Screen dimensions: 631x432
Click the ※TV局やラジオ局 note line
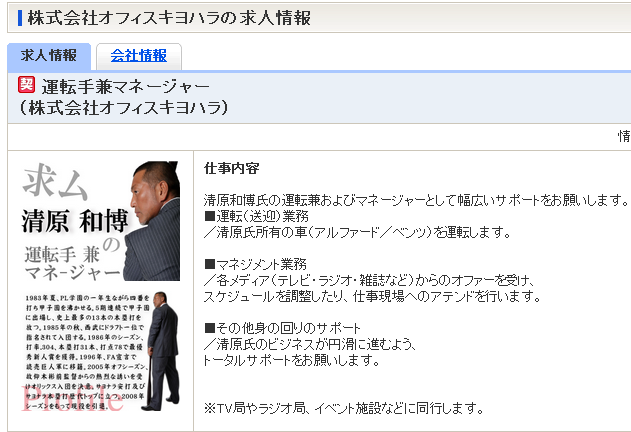[344, 408]
